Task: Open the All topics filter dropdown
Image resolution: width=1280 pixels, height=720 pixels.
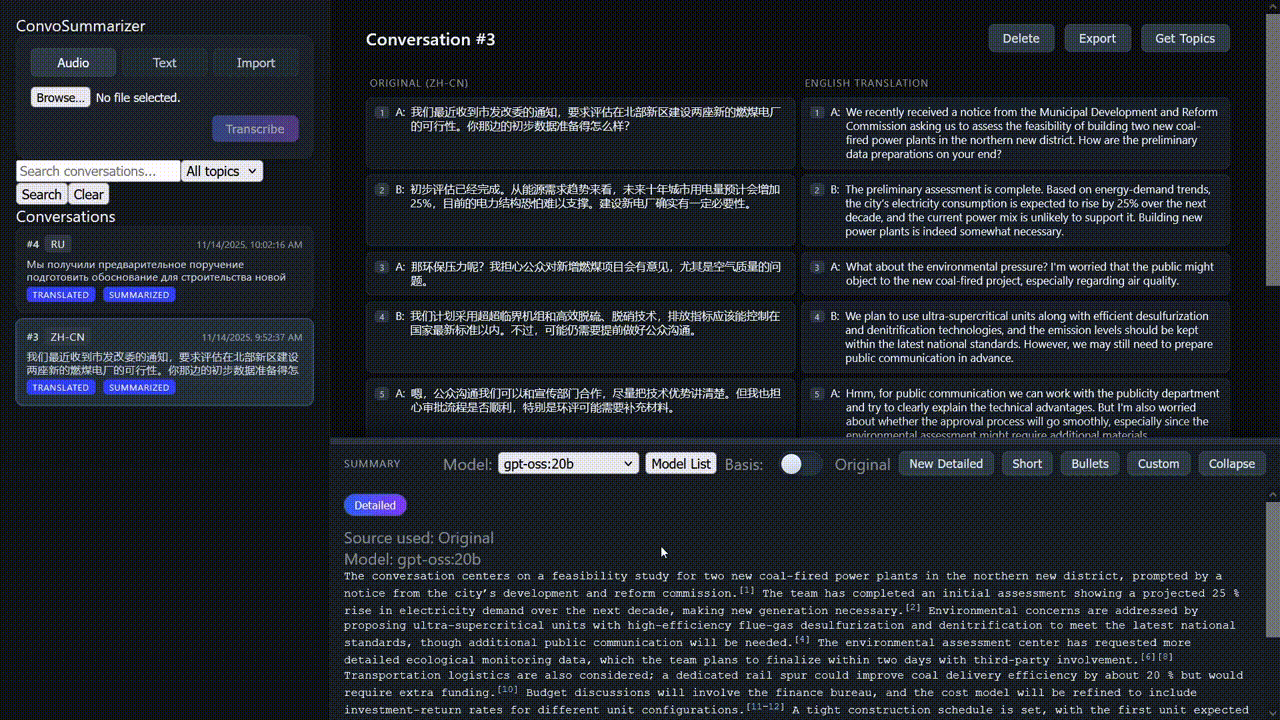Action: pos(221,171)
